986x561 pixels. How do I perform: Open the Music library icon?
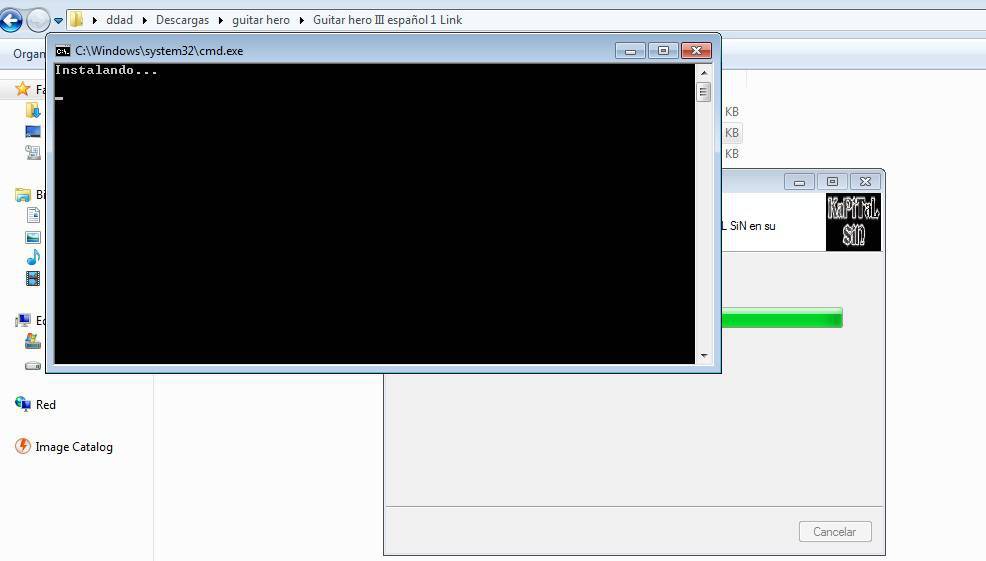coord(33,257)
